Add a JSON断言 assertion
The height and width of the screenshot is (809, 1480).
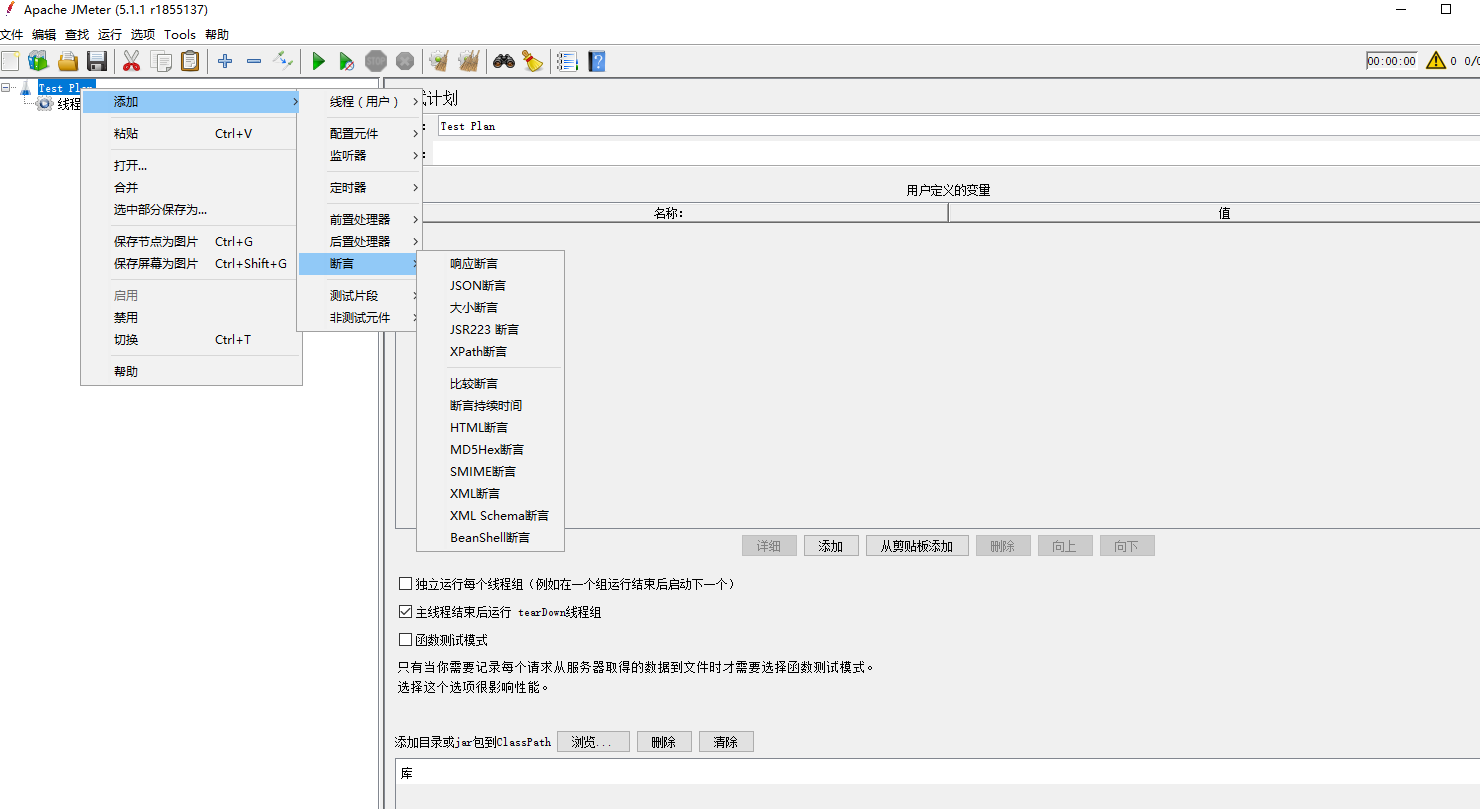[x=490, y=285]
